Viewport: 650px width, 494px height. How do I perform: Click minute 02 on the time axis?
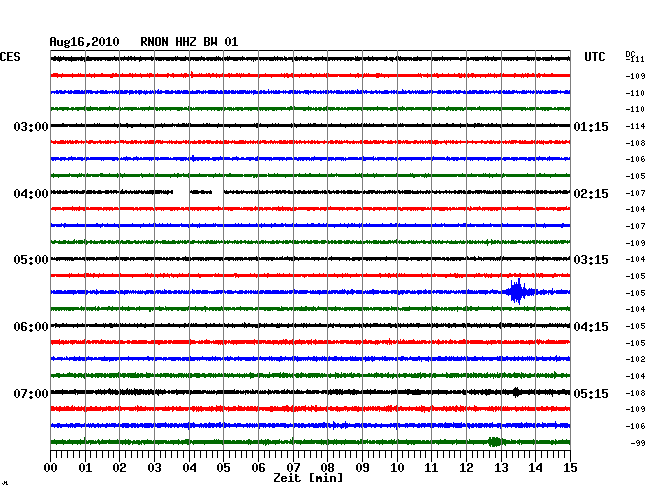[119, 467]
